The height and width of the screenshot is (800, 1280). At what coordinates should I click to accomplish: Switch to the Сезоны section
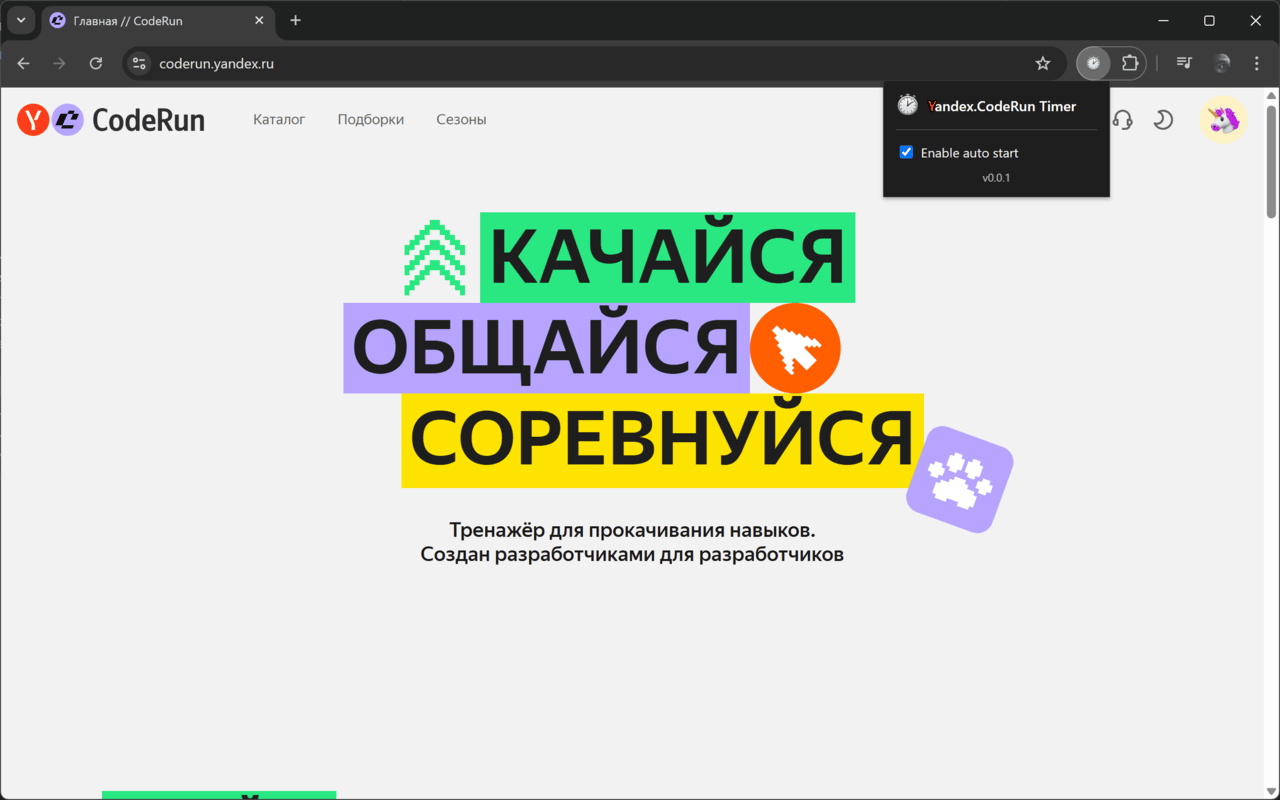click(x=461, y=119)
